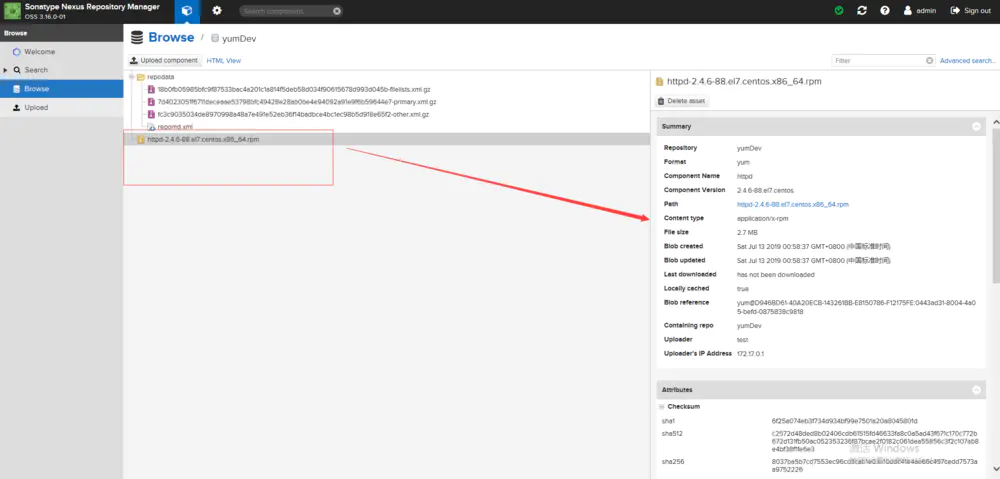The width and height of the screenshot is (1000, 479).
Task: Open the Browse cube icon in header
Action: click(186, 11)
